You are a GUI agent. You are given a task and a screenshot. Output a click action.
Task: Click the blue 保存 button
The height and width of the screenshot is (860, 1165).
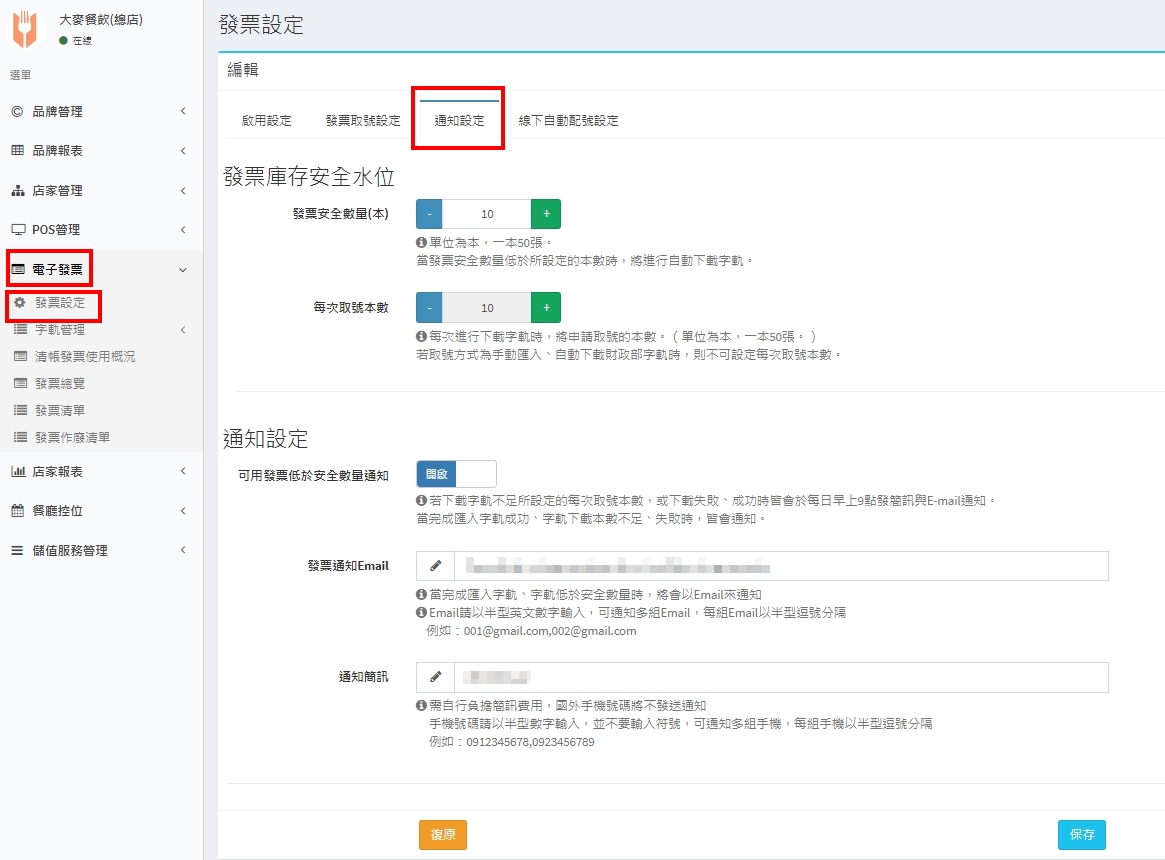click(1082, 834)
